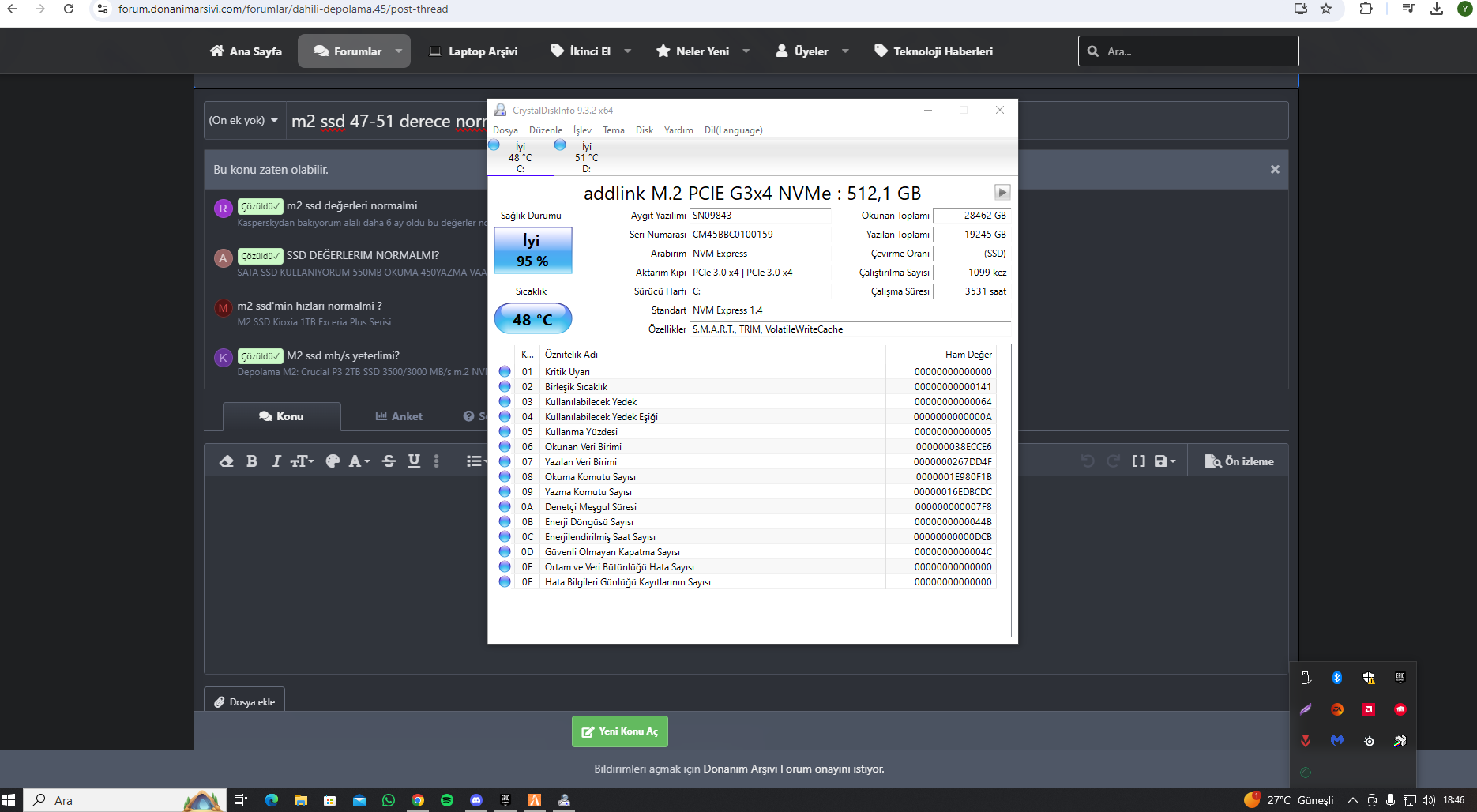Click the Bluetooth icon in tray overflow
Screen dimensions: 1477x812
[x=1337, y=678]
